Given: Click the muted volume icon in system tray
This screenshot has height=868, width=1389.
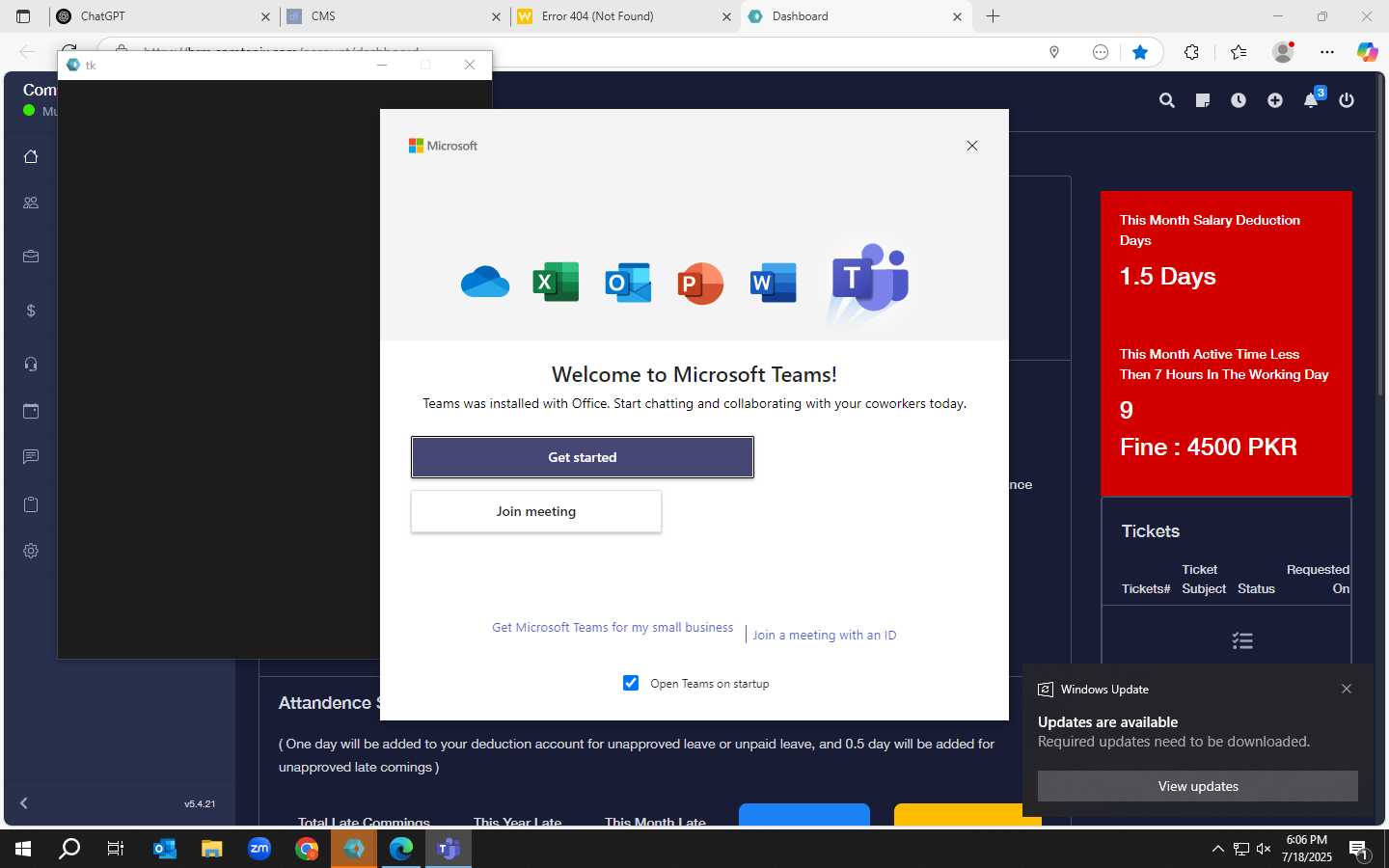Looking at the screenshot, I should point(1264,849).
